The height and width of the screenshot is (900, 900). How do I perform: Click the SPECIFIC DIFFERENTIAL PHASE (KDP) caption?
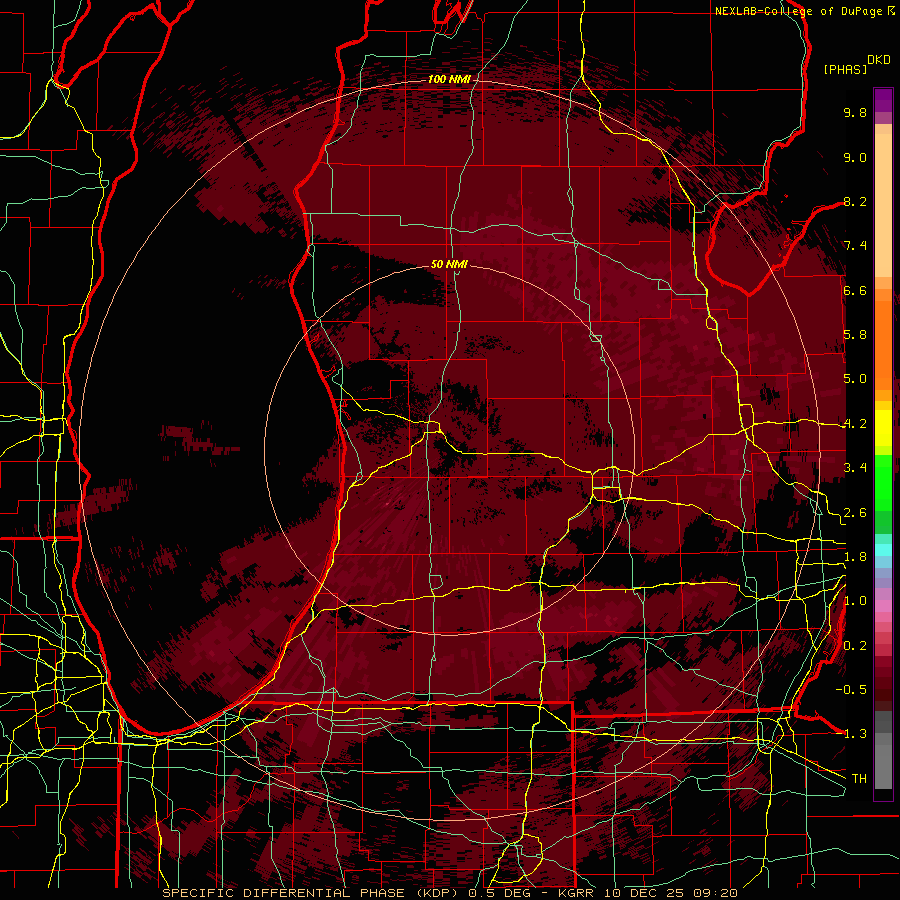click(x=312, y=893)
